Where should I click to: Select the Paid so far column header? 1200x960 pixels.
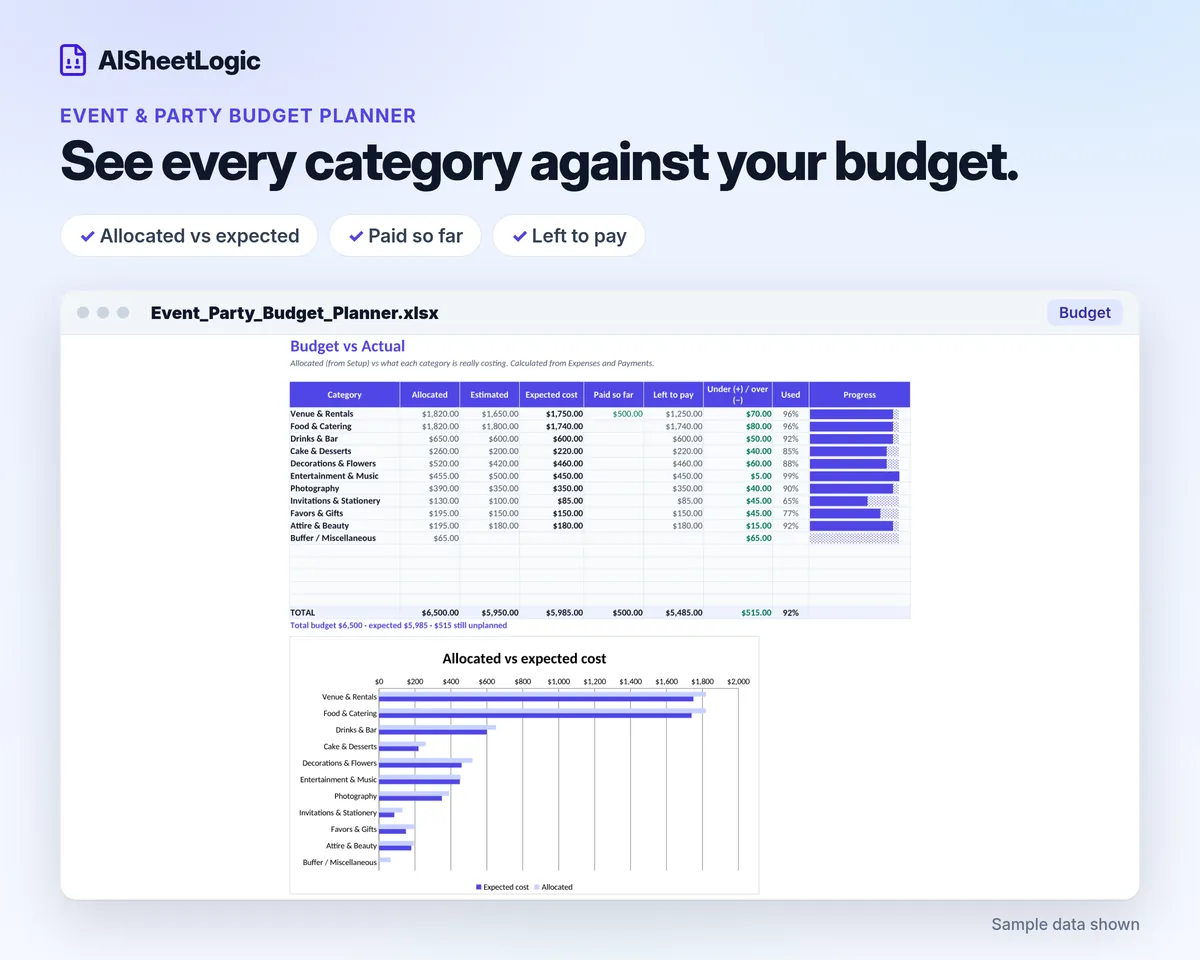[x=614, y=394]
